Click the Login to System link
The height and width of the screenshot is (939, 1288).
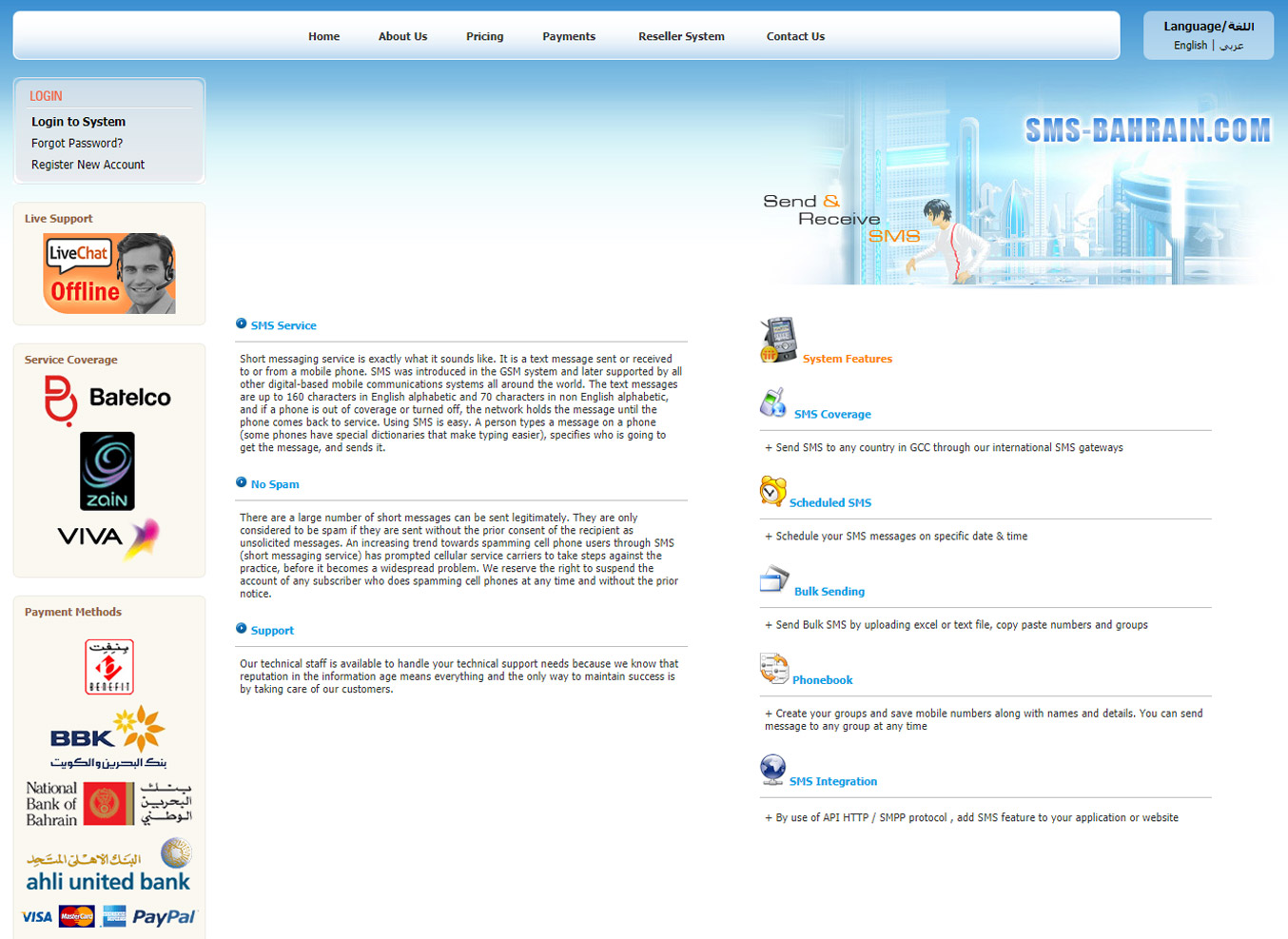(x=78, y=122)
